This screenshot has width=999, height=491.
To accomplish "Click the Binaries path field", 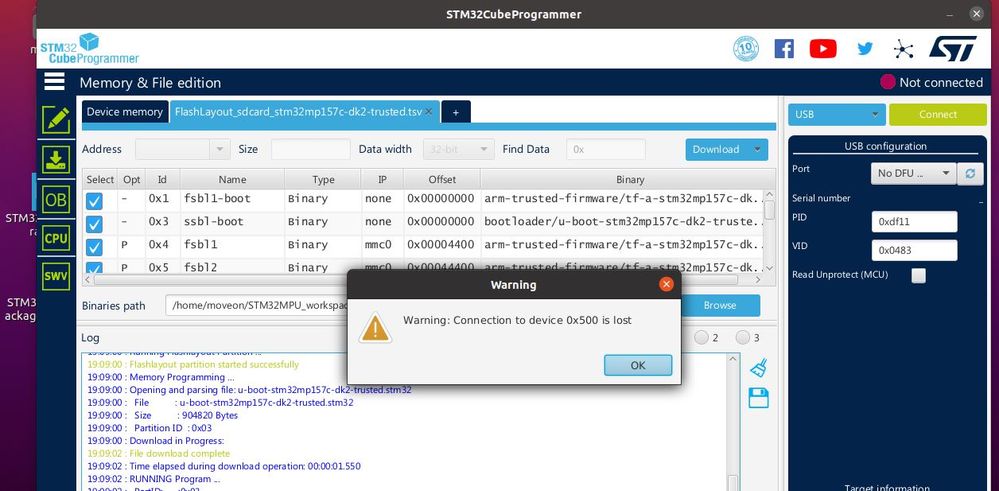I will 257,306.
